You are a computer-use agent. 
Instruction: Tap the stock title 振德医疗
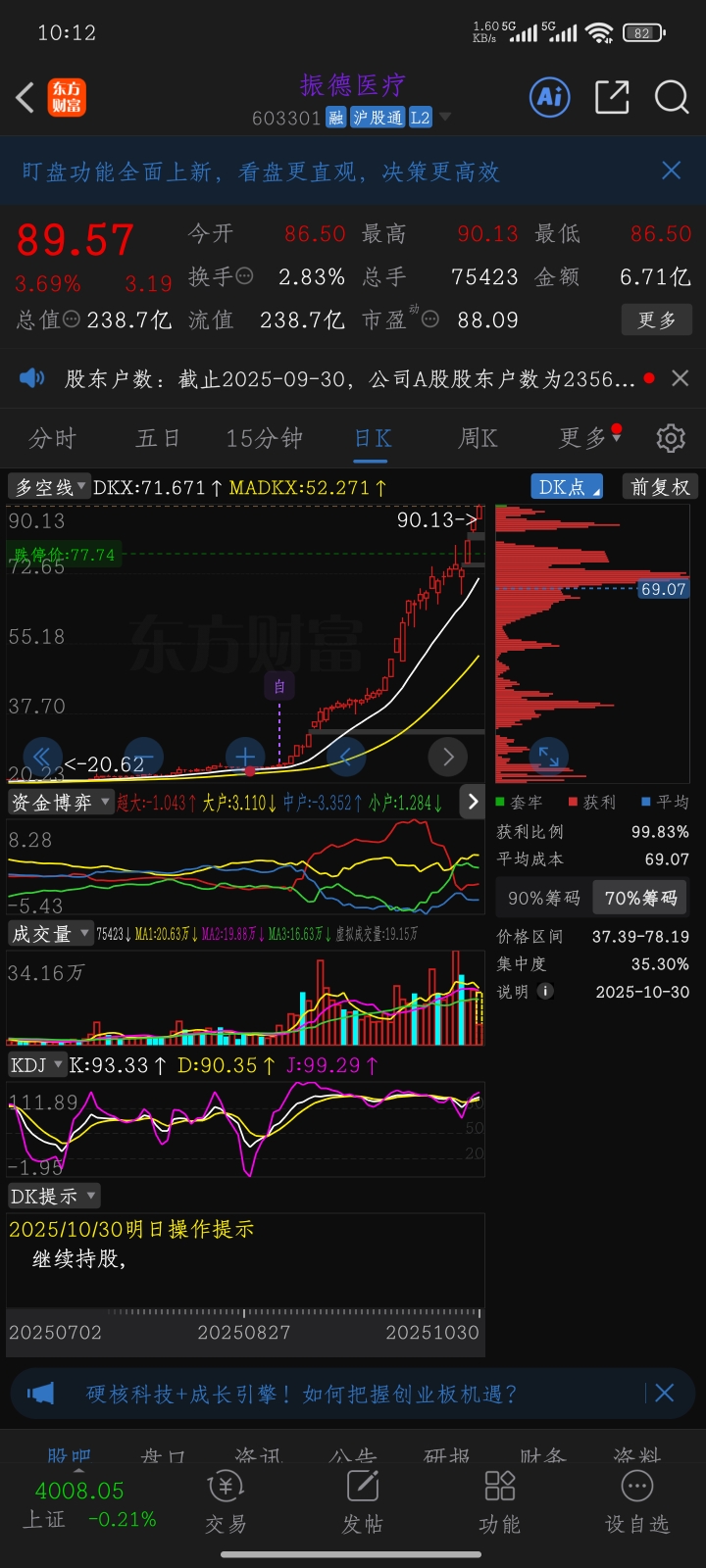point(353,85)
